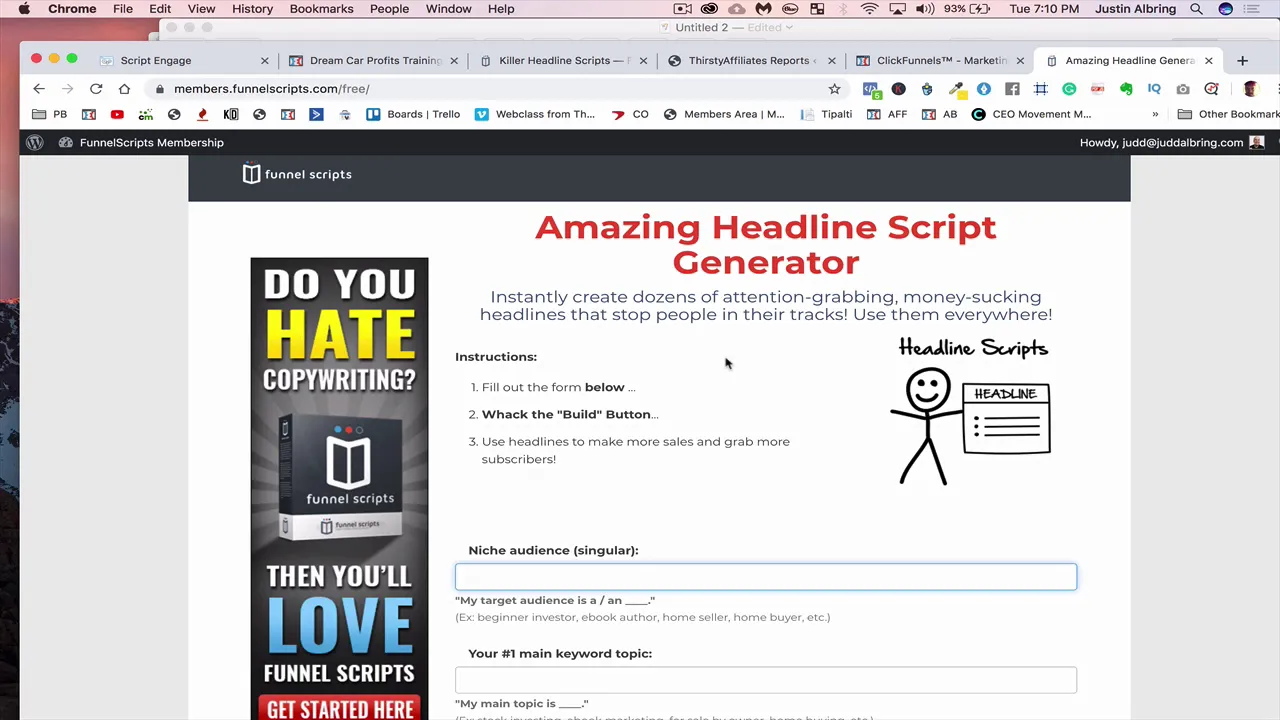Open the cm bookmark icon

(x=146, y=114)
